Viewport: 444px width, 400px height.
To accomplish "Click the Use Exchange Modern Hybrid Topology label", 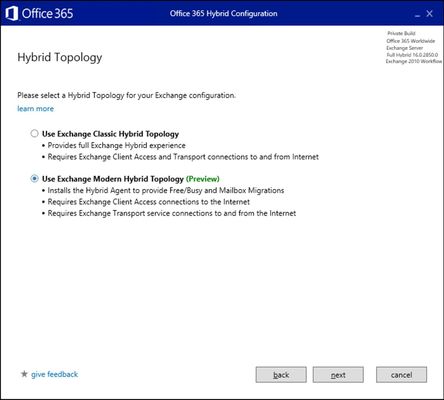I will [113, 179].
